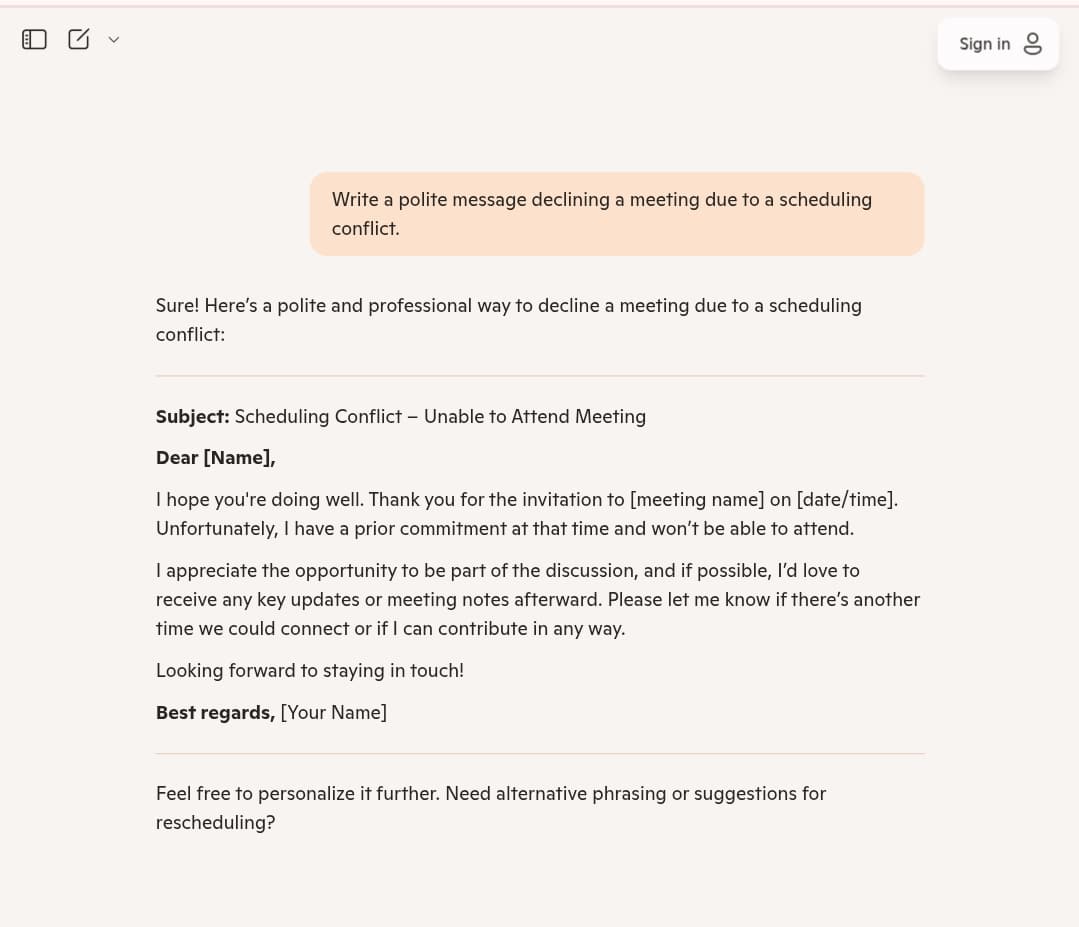Toggle the sidebar panel icon
Screen dimensions: 1079x927
coord(34,39)
